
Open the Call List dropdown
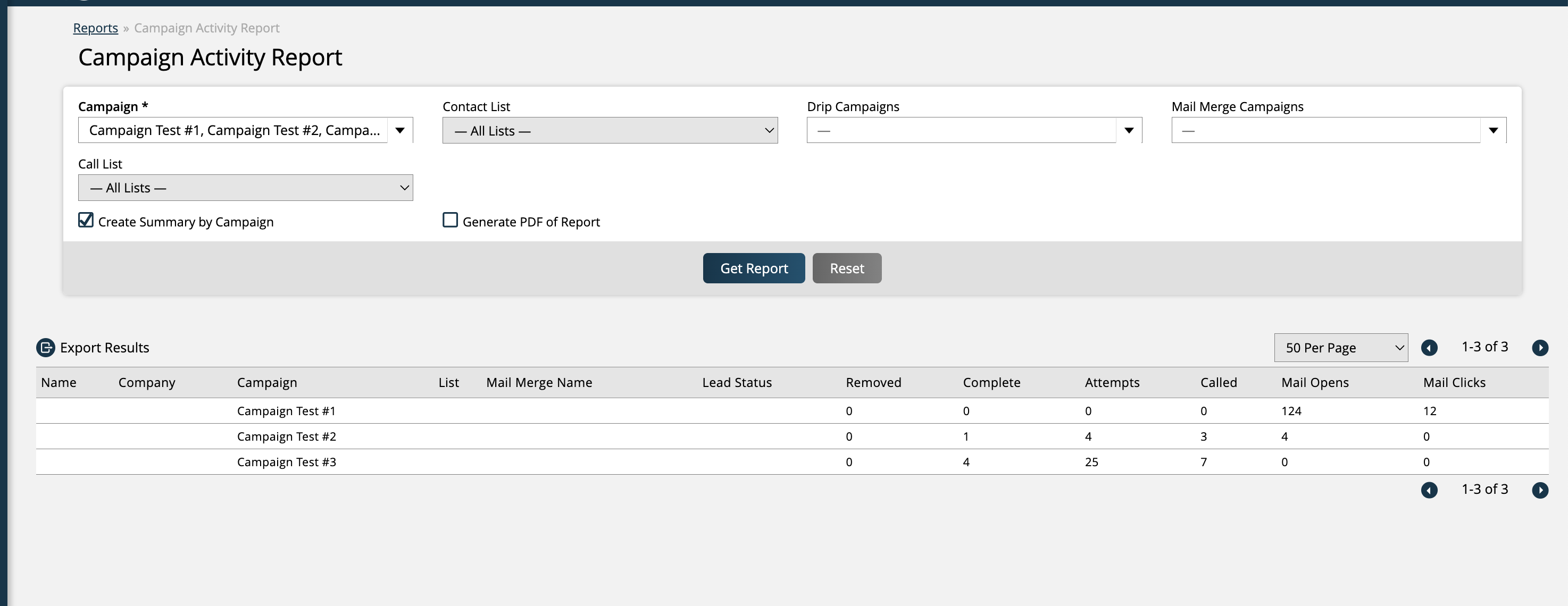245,188
